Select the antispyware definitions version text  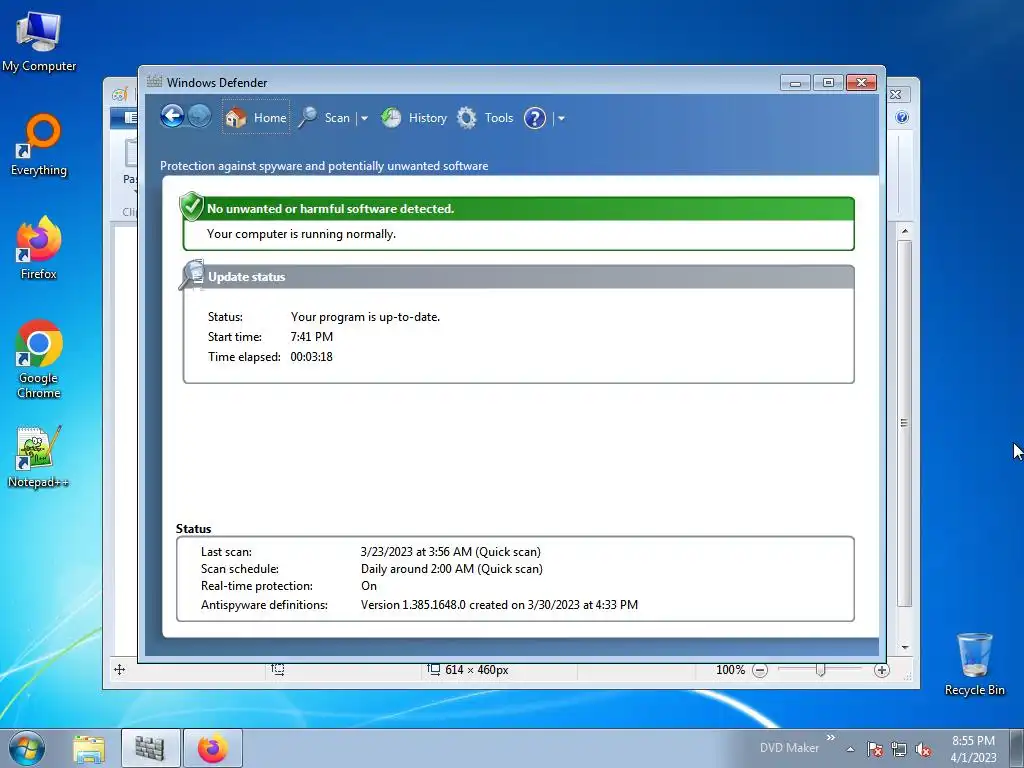pyautogui.click(x=500, y=605)
